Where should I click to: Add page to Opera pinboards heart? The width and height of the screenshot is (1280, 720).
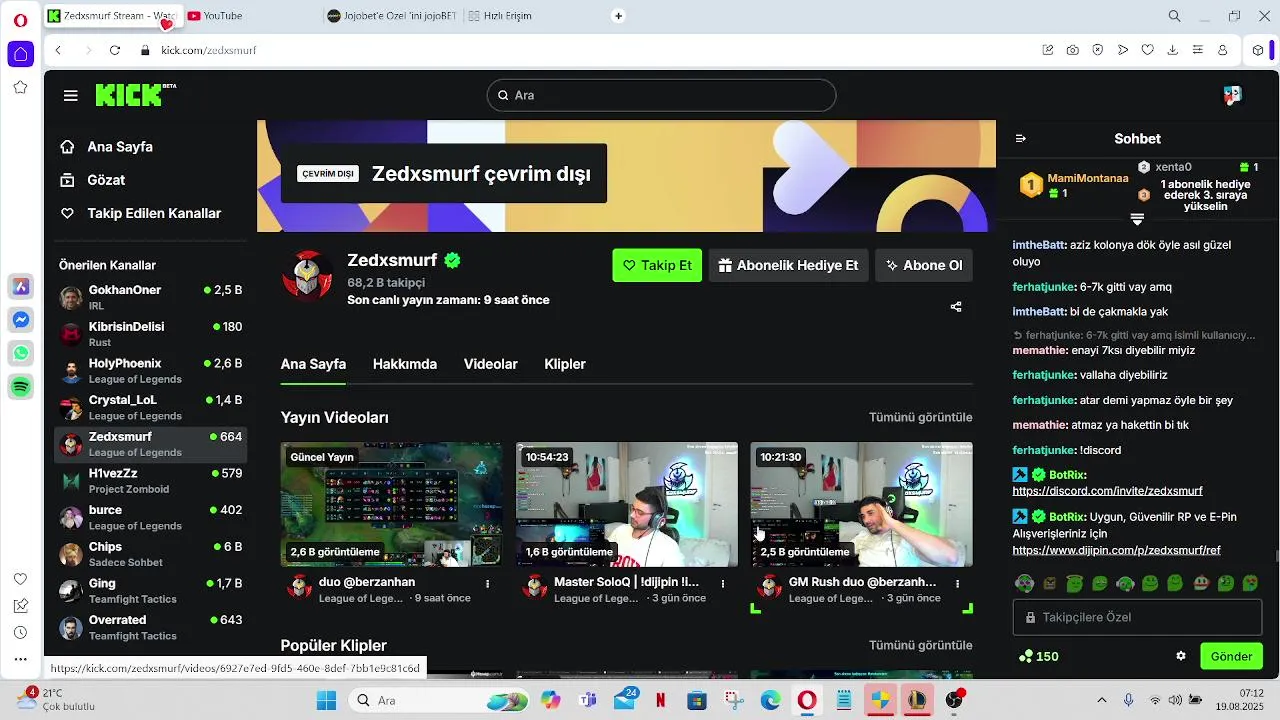pos(1147,50)
